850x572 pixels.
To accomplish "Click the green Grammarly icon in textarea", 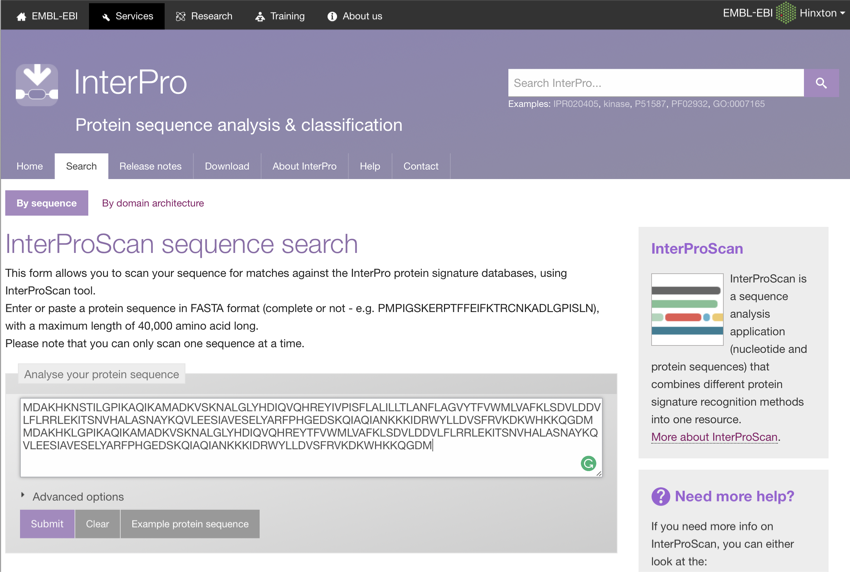I will click(x=588, y=463).
